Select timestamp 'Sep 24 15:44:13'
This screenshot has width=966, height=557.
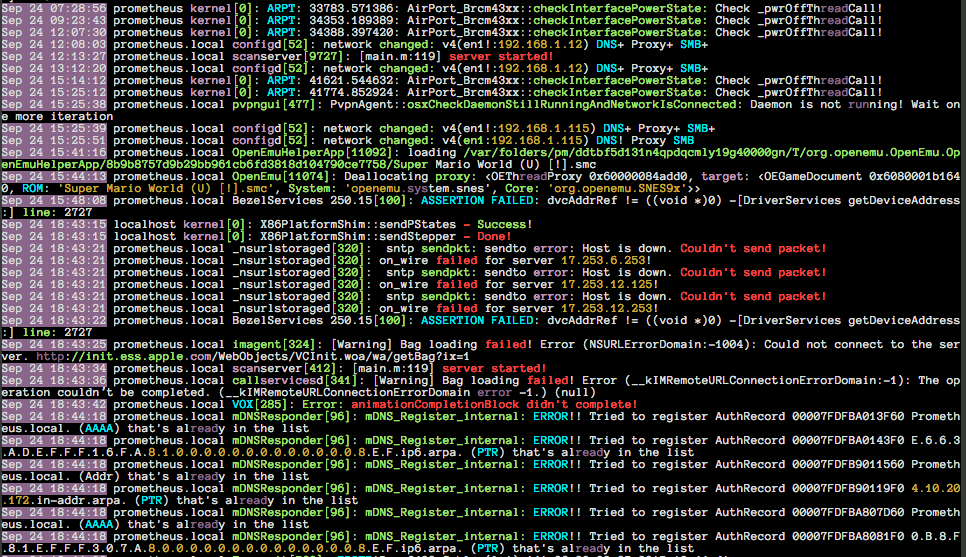click(x=54, y=177)
